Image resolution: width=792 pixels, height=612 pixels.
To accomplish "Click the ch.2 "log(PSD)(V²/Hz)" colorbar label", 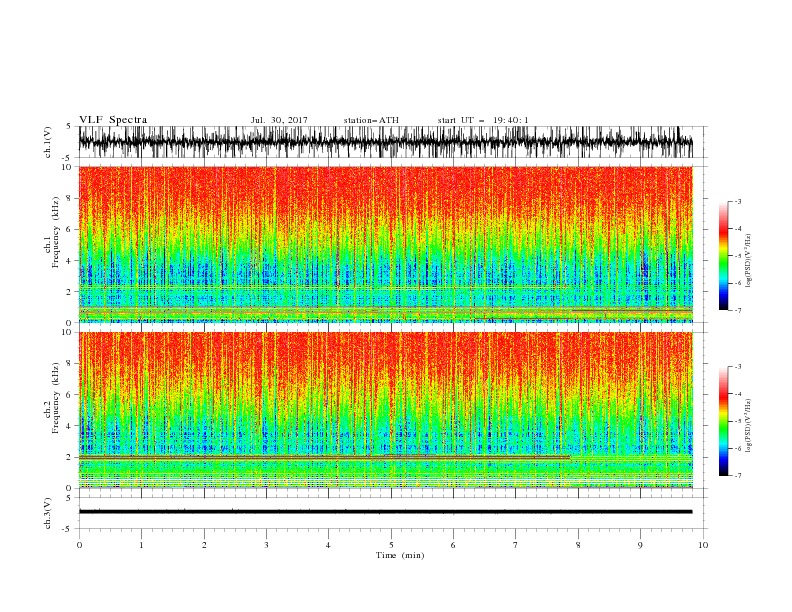I will coord(749,426).
